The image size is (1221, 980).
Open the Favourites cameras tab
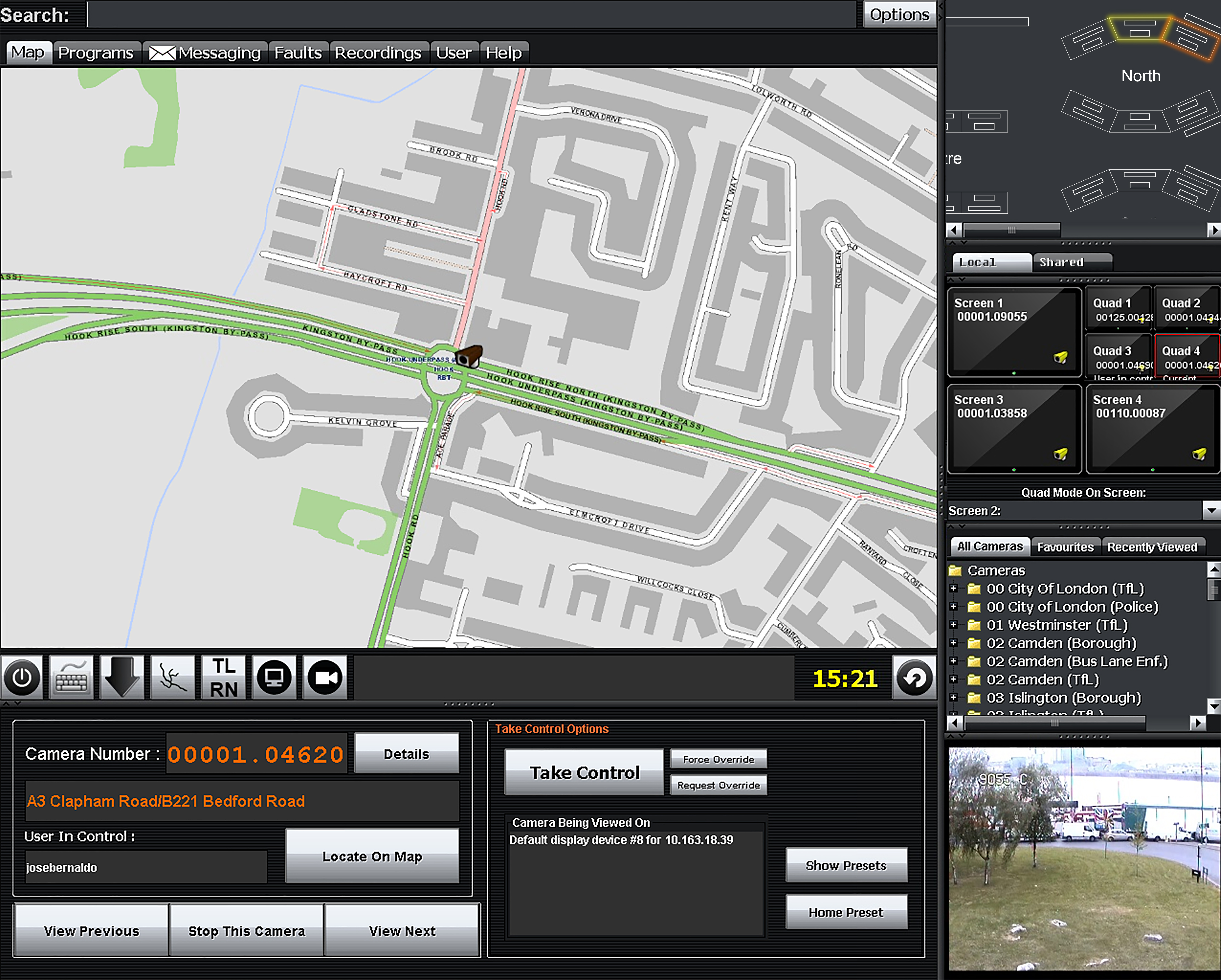[x=1065, y=547]
